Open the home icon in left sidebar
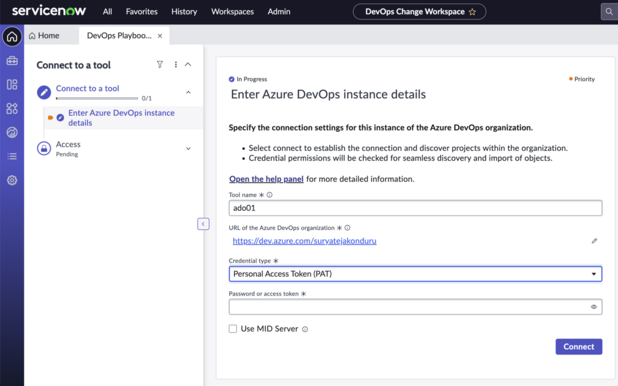The image size is (618, 386). 12,37
